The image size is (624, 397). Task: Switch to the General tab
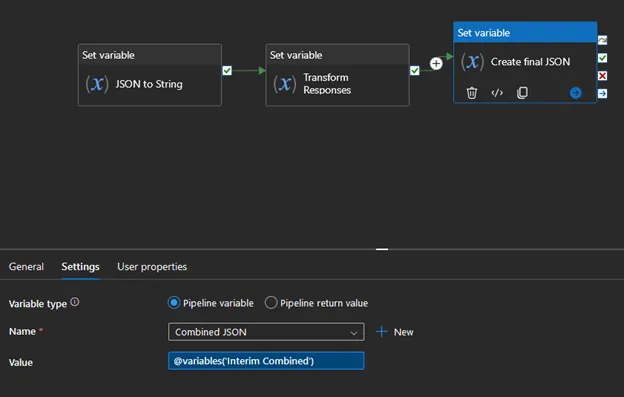point(26,267)
